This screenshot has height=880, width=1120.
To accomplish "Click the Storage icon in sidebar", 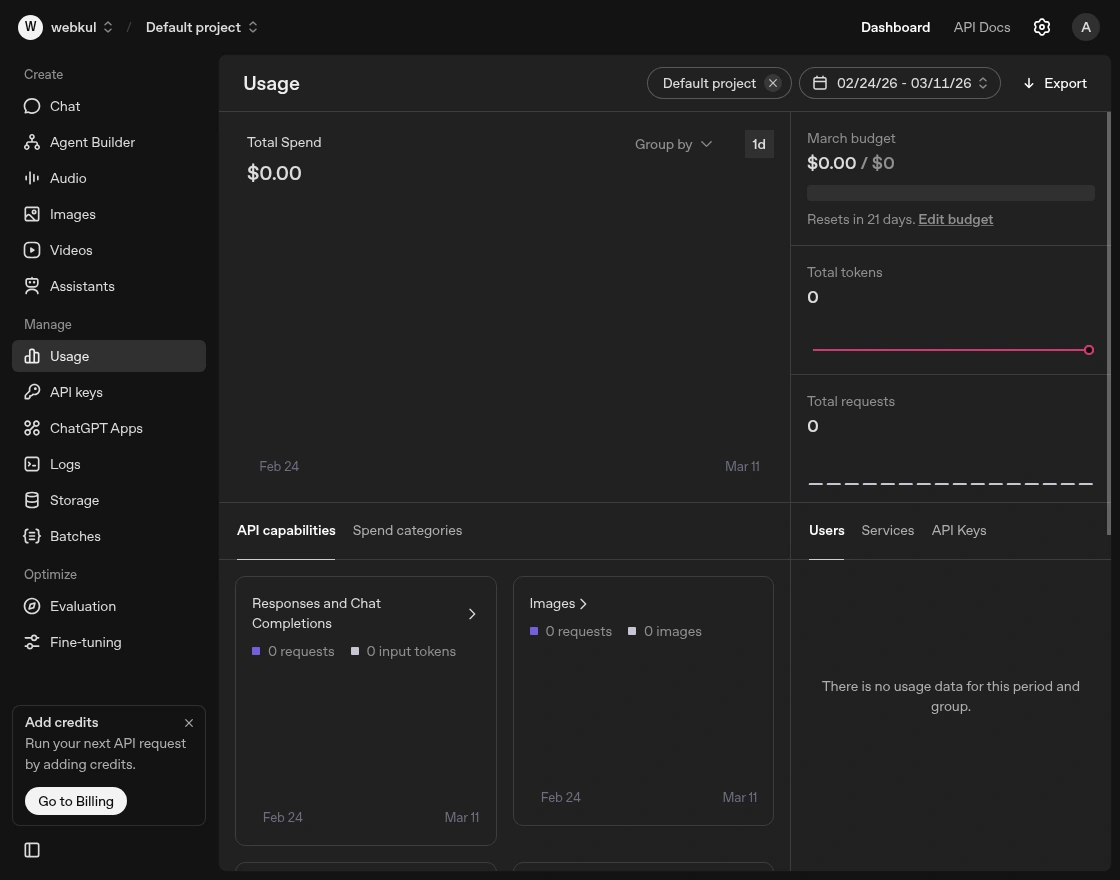I will pyautogui.click(x=32, y=500).
